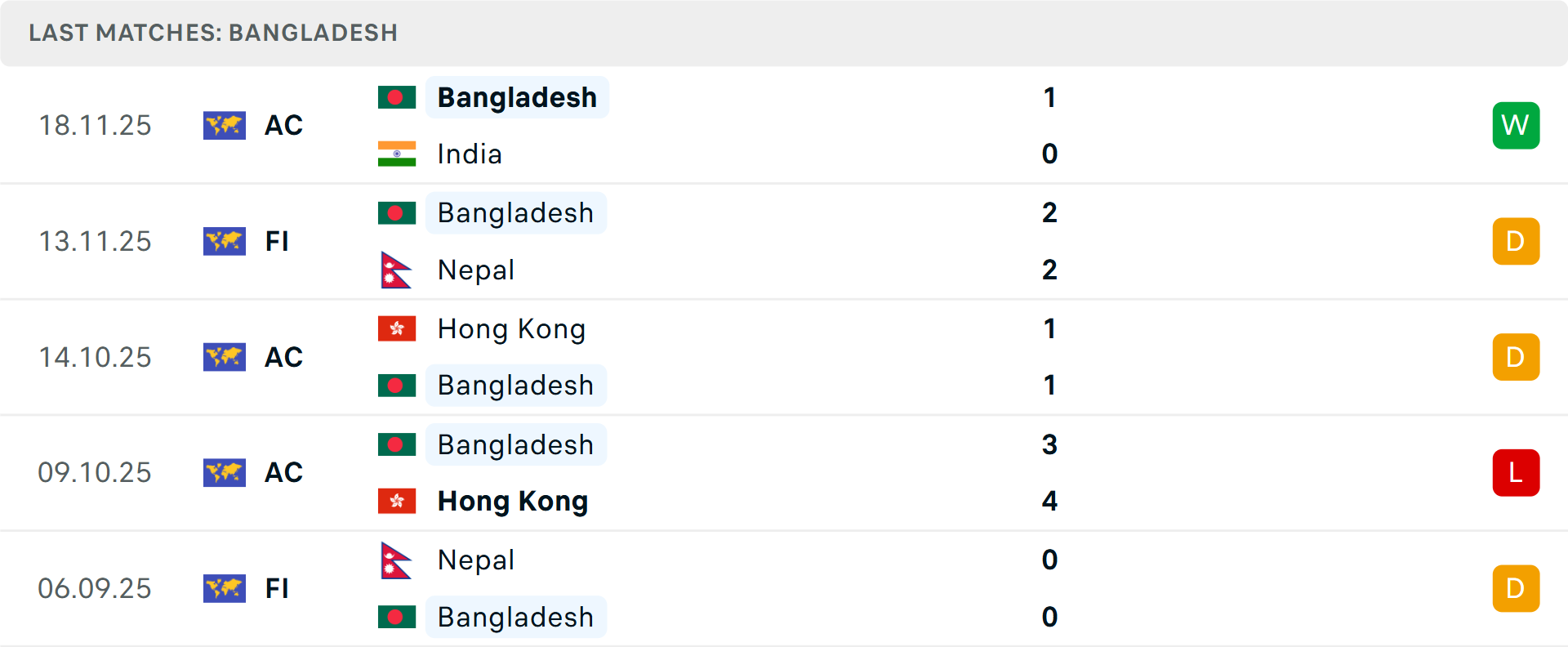Click the Bangladesh flag in the bottom row
1568x647 pixels.
point(397,618)
